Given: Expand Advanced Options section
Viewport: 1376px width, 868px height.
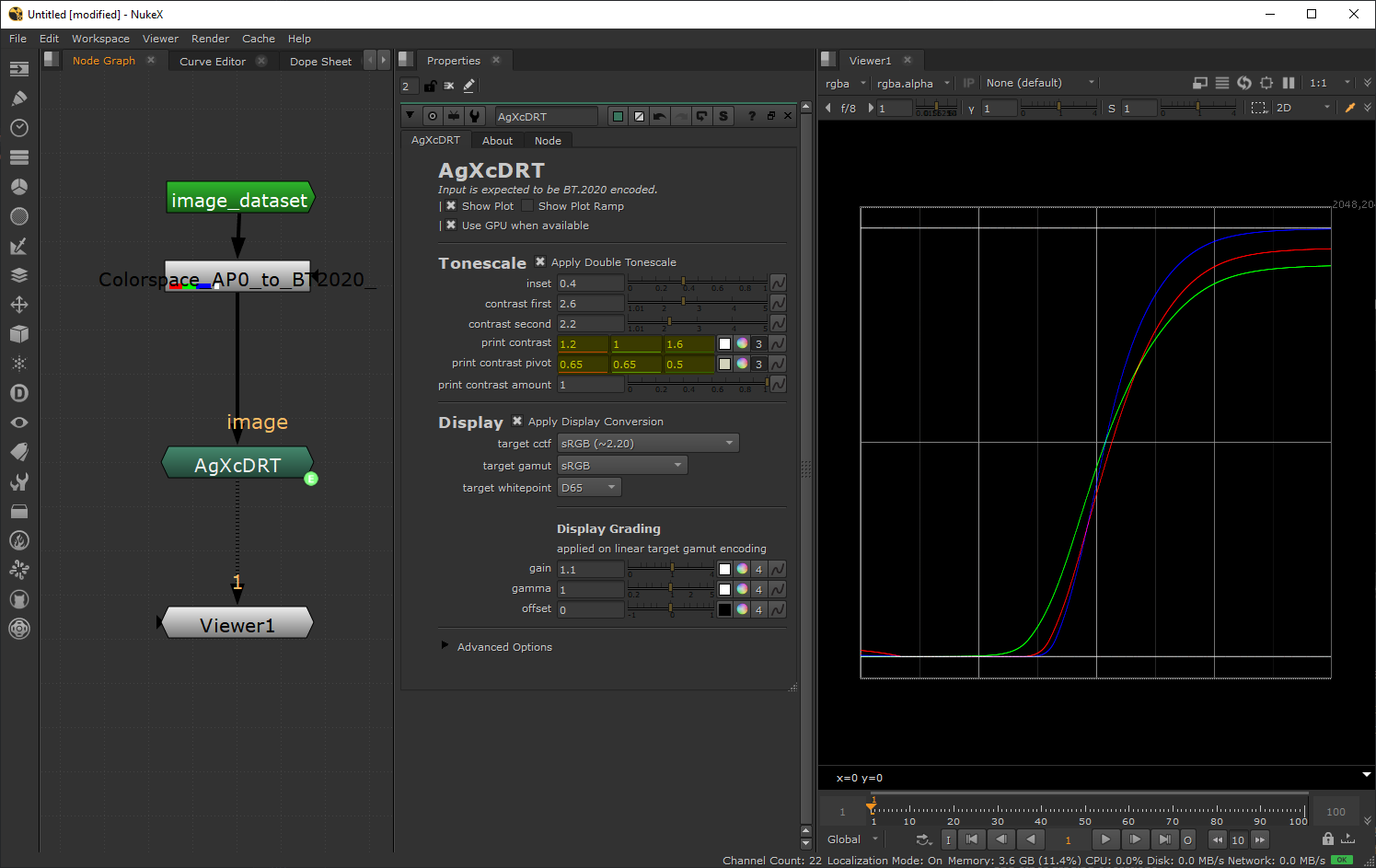Looking at the screenshot, I should [x=445, y=646].
